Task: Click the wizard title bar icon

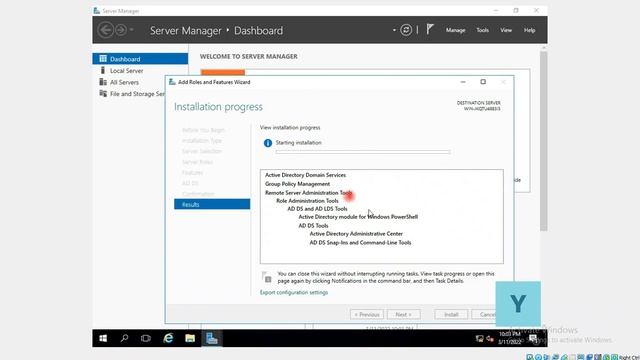Action: 172,82
